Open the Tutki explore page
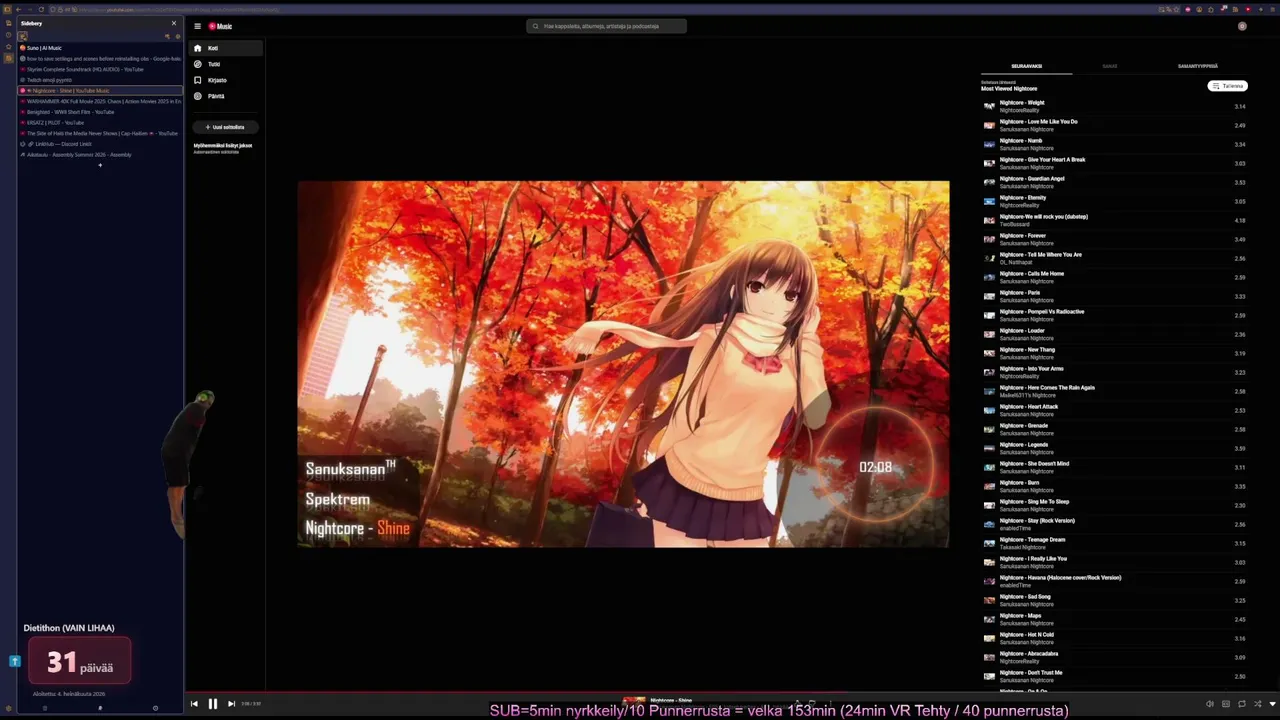 pos(226,64)
